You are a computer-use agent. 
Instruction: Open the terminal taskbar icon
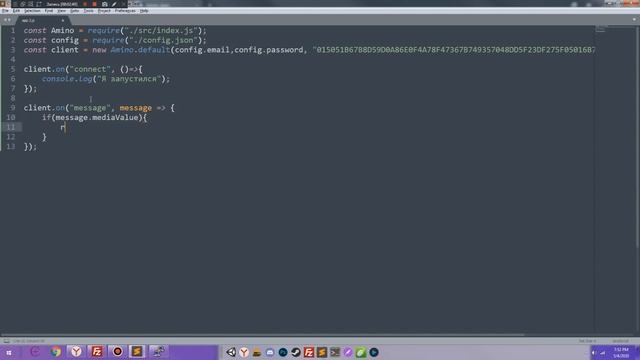[x=335, y=352]
